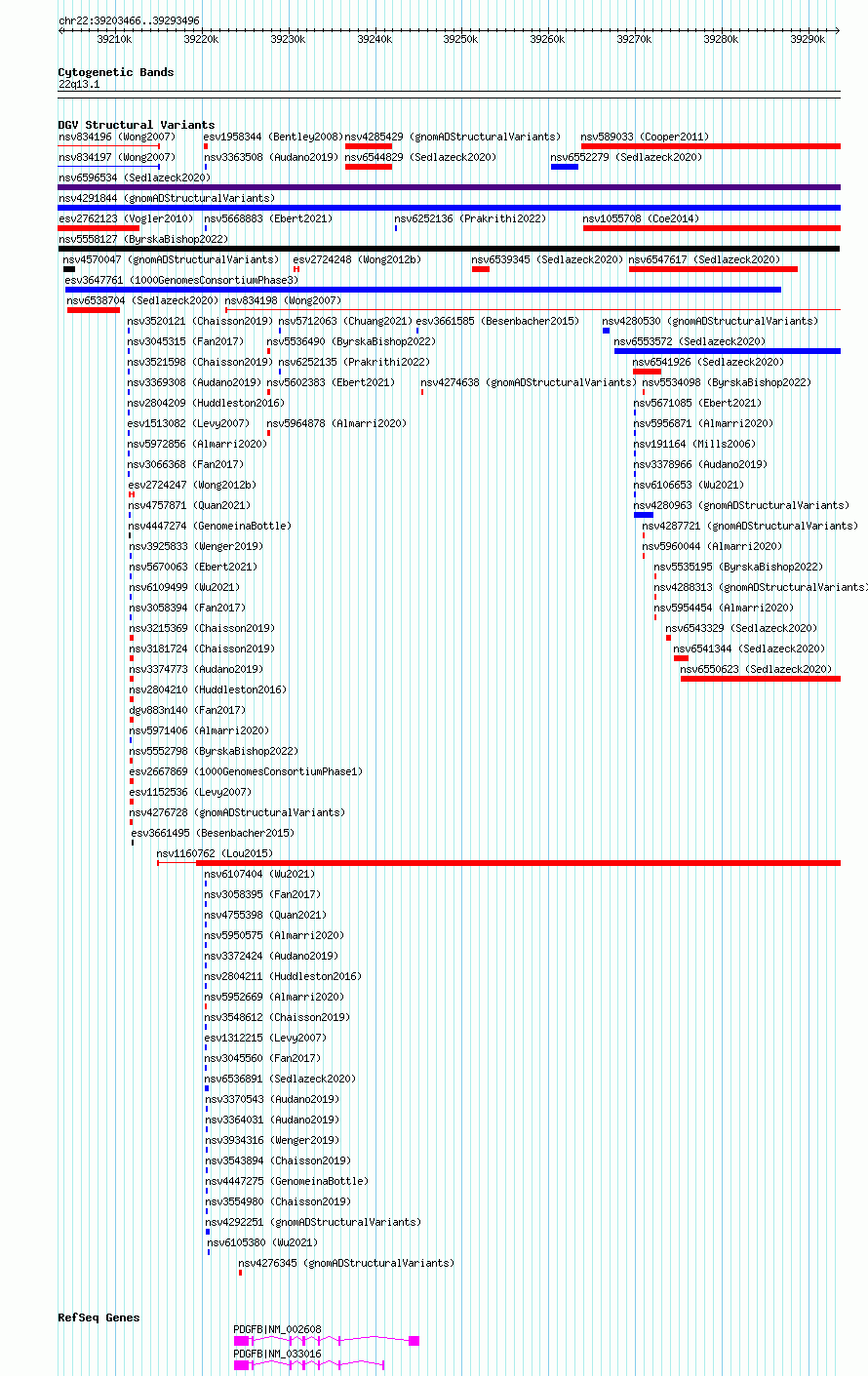The width and height of the screenshot is (868, 1376).
Task: Click the nsv1055708 (Coe2014) label
Action: click(x=642, y=218)
